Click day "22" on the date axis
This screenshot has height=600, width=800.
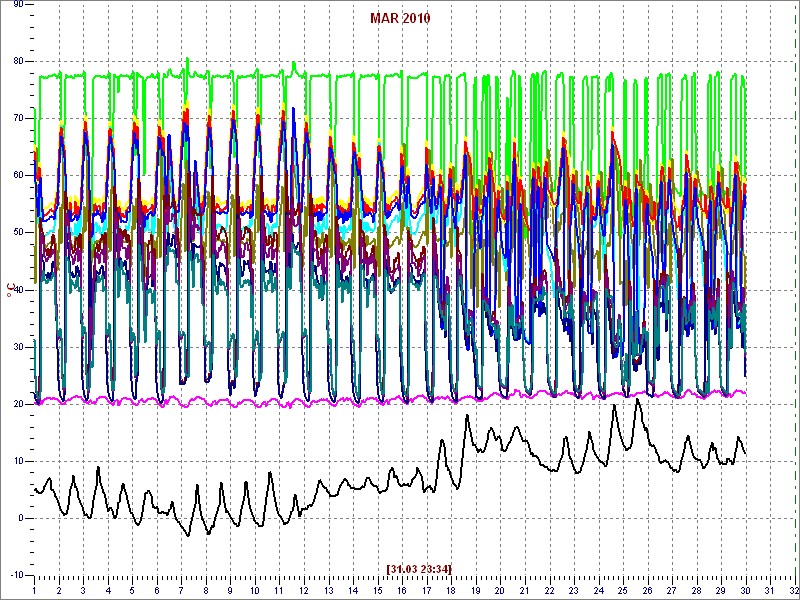pyautogui.click(x=549, y=590)
